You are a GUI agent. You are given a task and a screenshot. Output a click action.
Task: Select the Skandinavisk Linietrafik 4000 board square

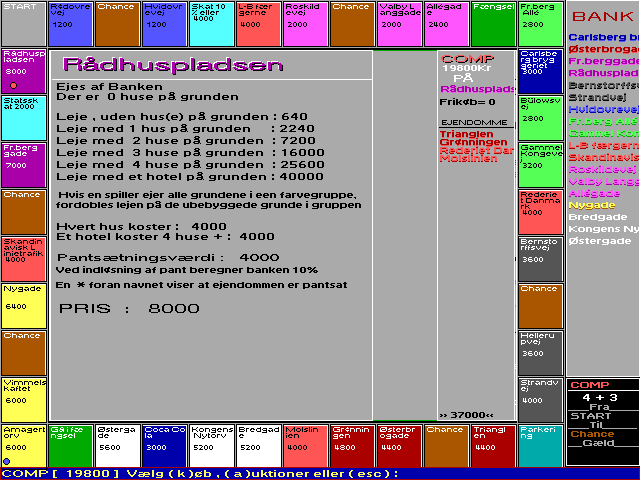24,259
